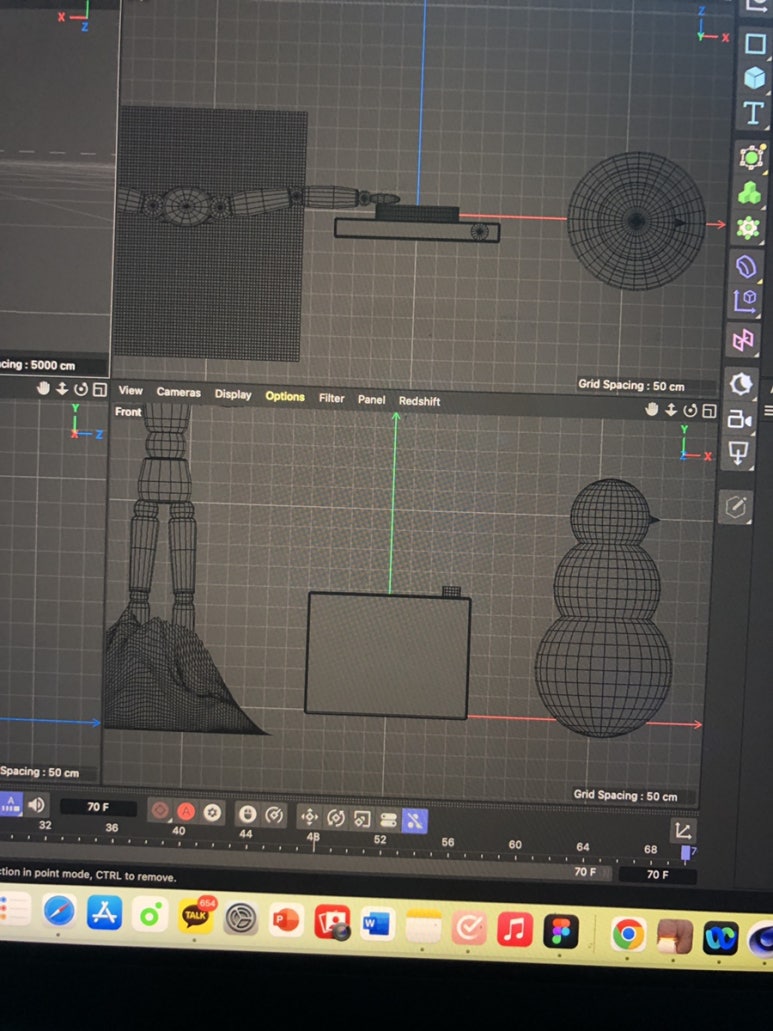Click the red Record Active Objects keyframe button

[160, 810]
